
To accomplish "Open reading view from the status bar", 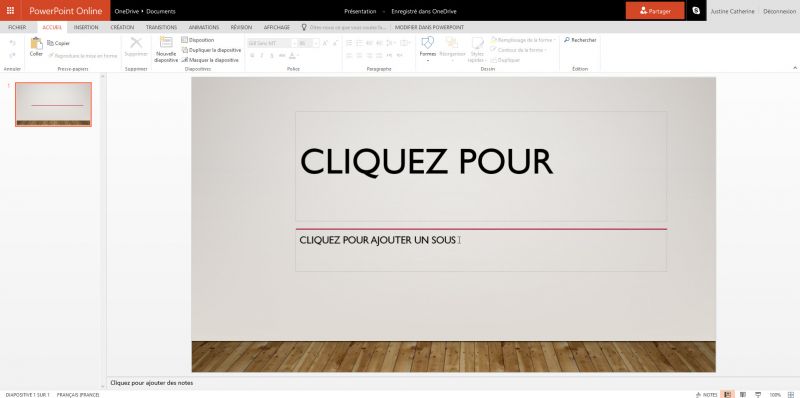I will pyautogui.click(x=743, y=394).
